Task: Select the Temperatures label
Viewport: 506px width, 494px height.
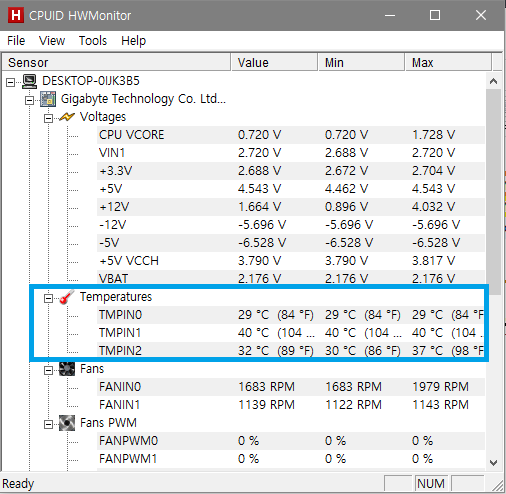Action: (x=116, y=297)
